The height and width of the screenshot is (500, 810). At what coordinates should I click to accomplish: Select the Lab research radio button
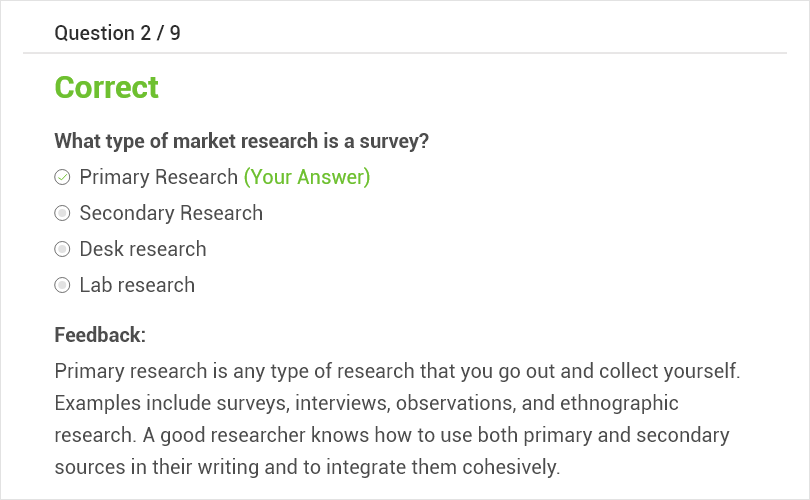point(62,285)
